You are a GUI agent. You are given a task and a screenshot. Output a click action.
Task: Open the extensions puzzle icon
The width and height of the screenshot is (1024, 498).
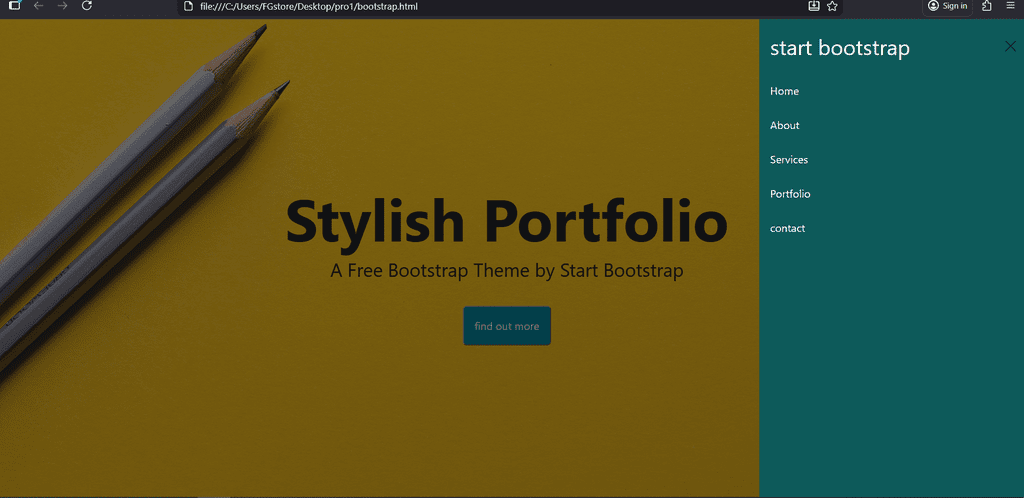click(x=987, y=6)
